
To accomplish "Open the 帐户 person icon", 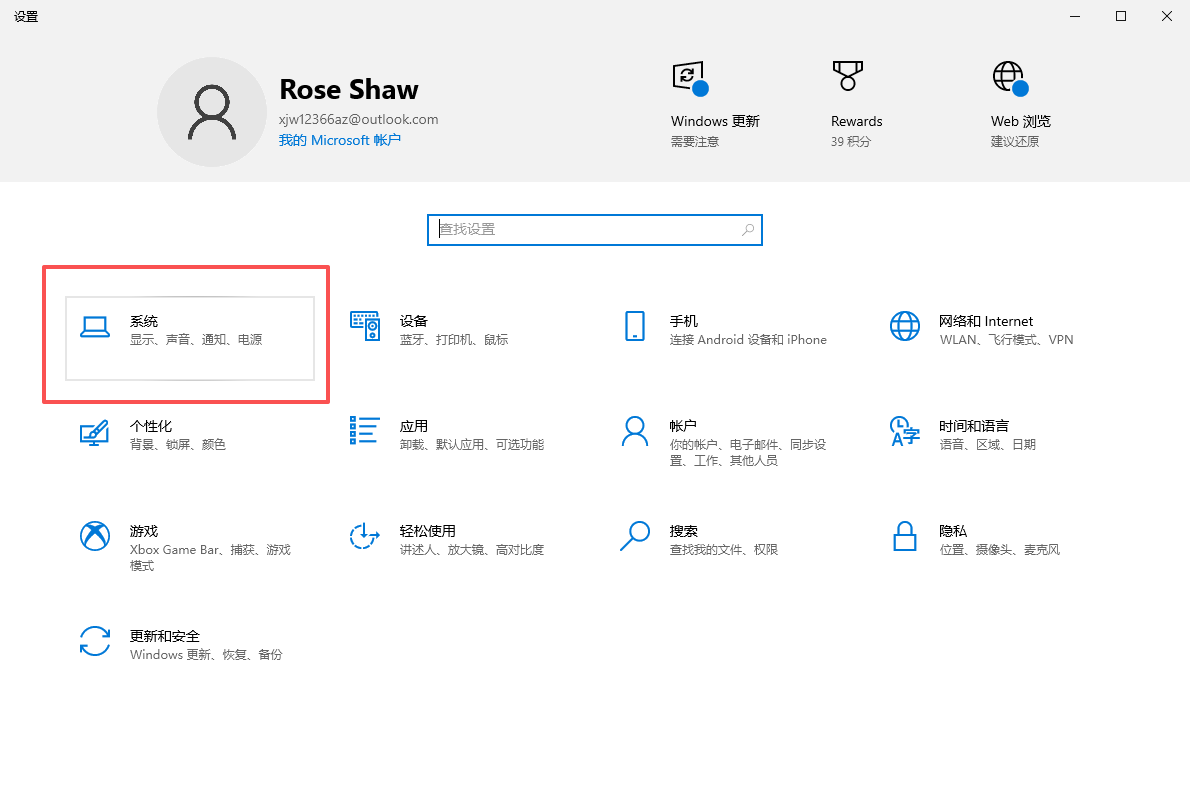I will pos(634,430).
